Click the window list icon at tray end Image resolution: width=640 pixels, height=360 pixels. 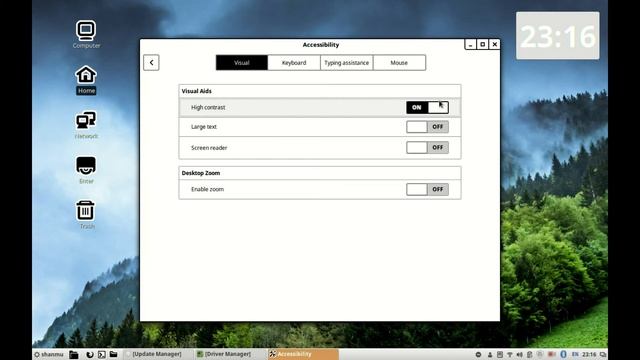[x=603, y=355]
